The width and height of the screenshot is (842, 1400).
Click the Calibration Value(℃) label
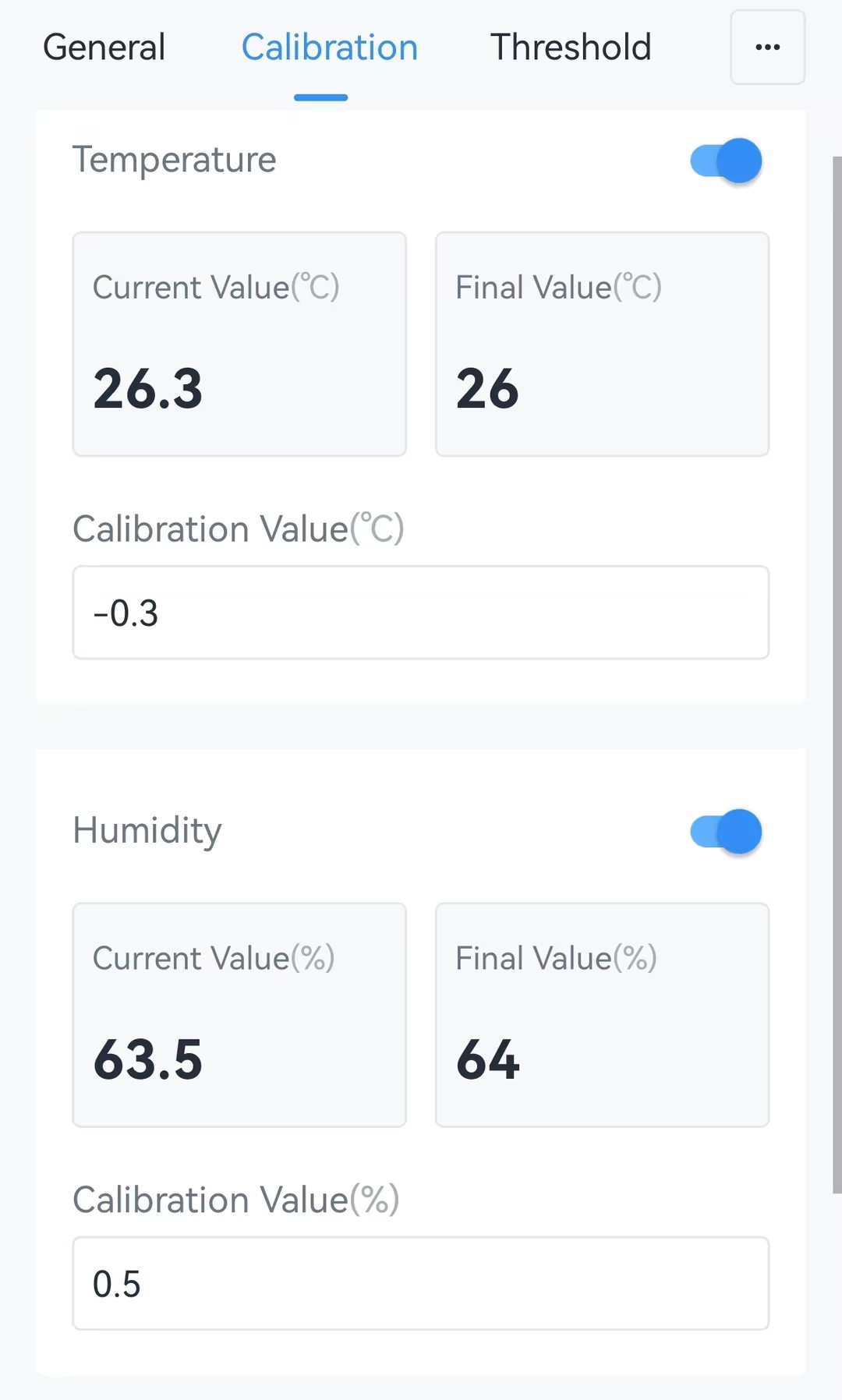click(239, 529)
